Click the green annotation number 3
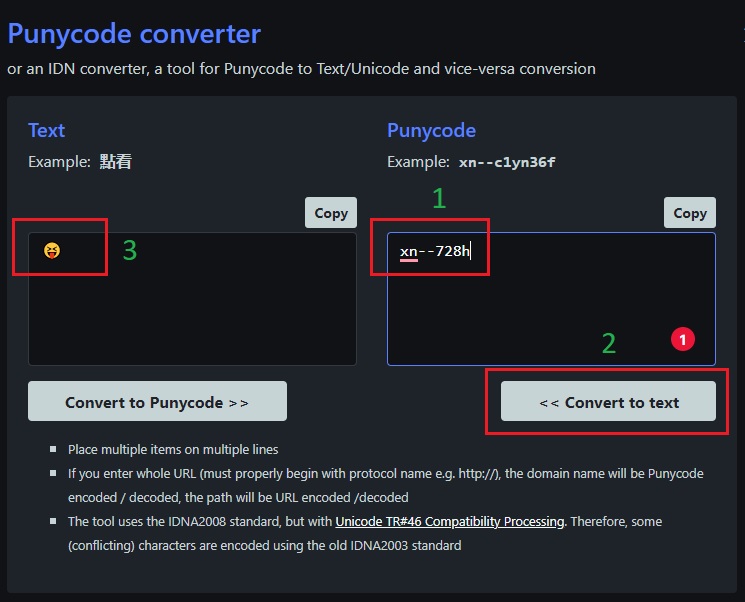Viewport: 745px width, 602px height. [x=129, y=251]
